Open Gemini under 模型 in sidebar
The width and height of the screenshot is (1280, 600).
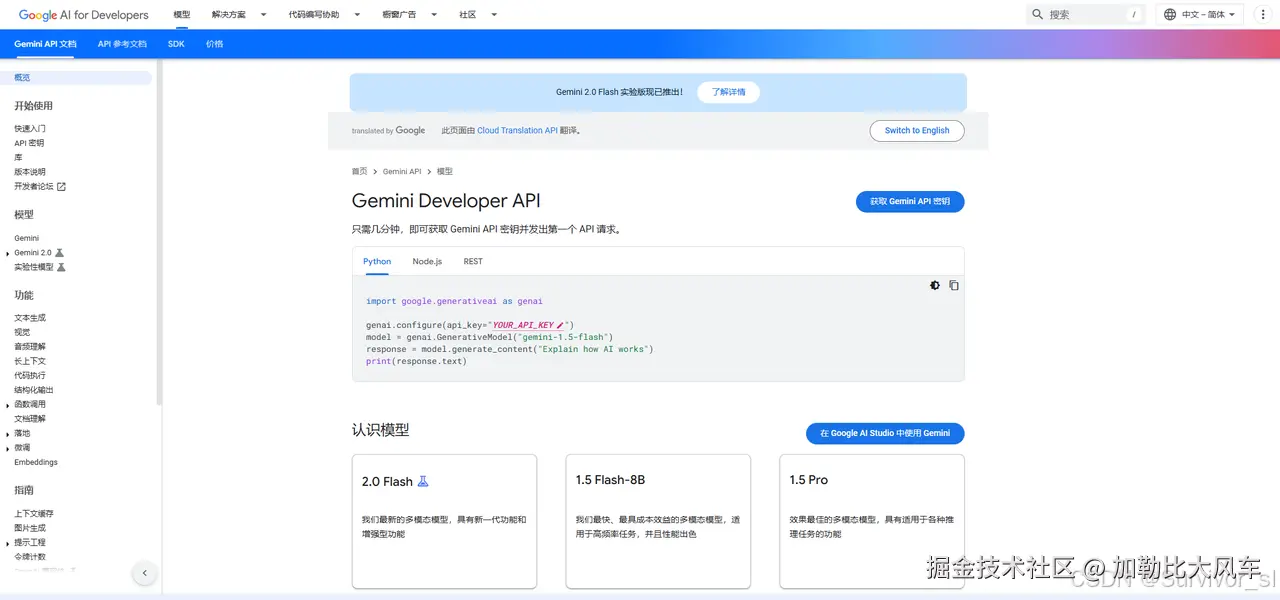click(27, 238)
